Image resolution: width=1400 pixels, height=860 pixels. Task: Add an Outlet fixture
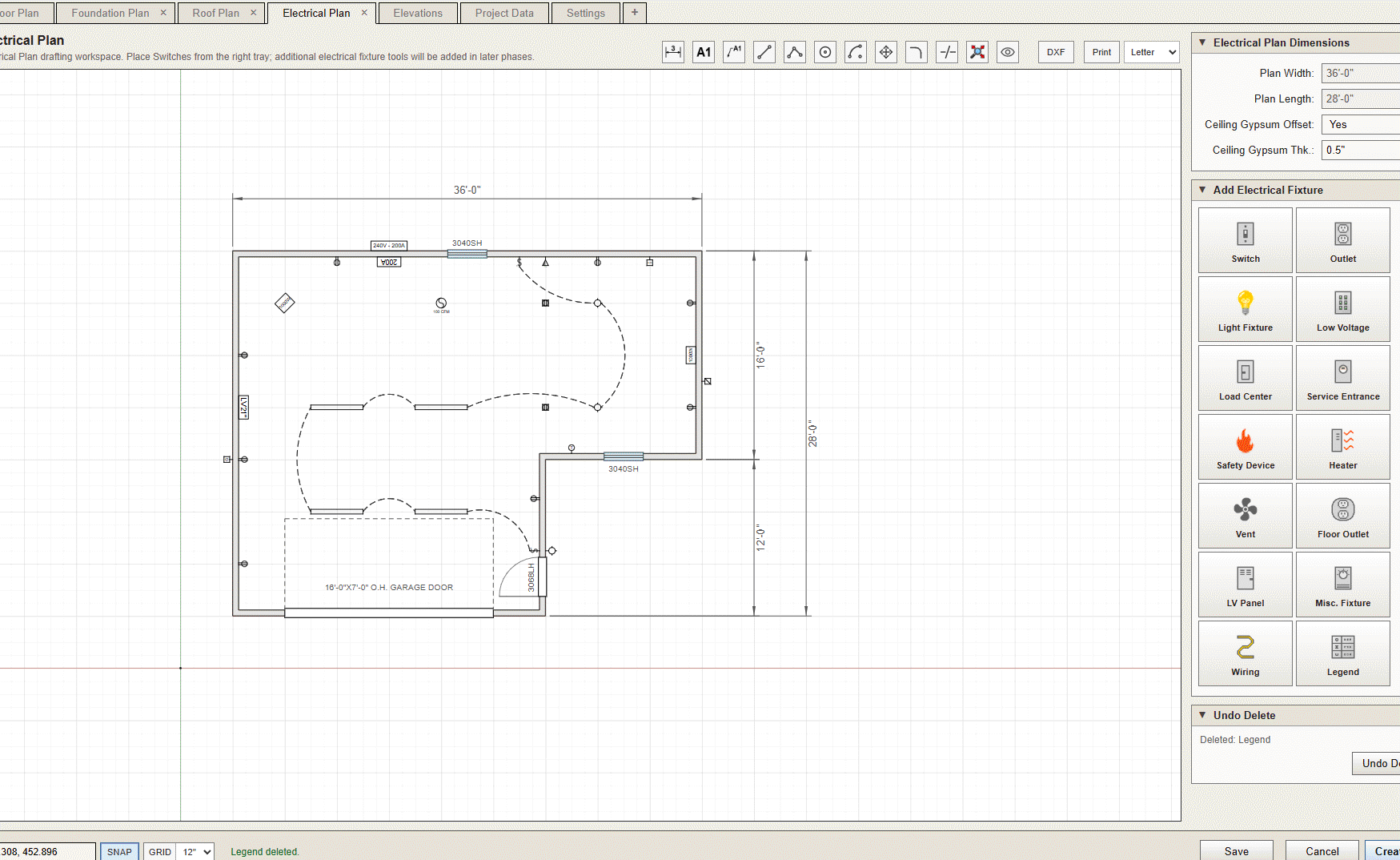[x=1343, y=240]
